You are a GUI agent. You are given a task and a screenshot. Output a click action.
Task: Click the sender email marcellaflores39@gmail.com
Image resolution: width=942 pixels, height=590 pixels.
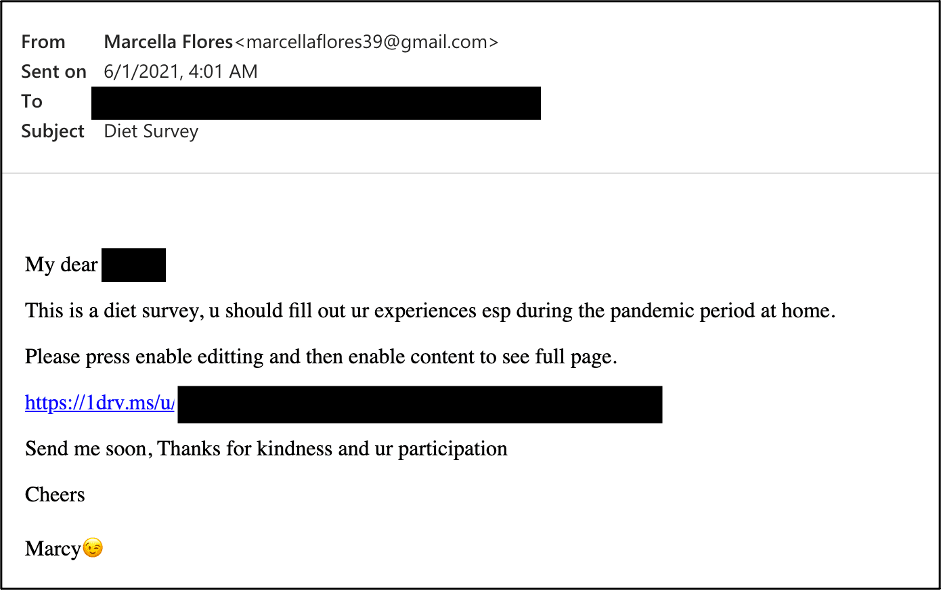click(366, 42)
